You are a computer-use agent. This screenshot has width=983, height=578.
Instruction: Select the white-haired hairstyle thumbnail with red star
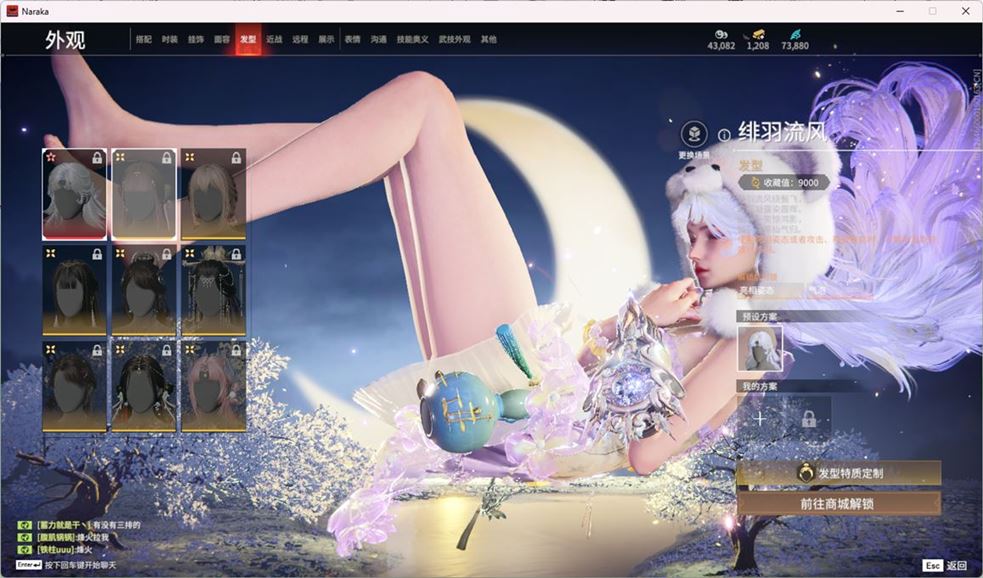(75, 194)
